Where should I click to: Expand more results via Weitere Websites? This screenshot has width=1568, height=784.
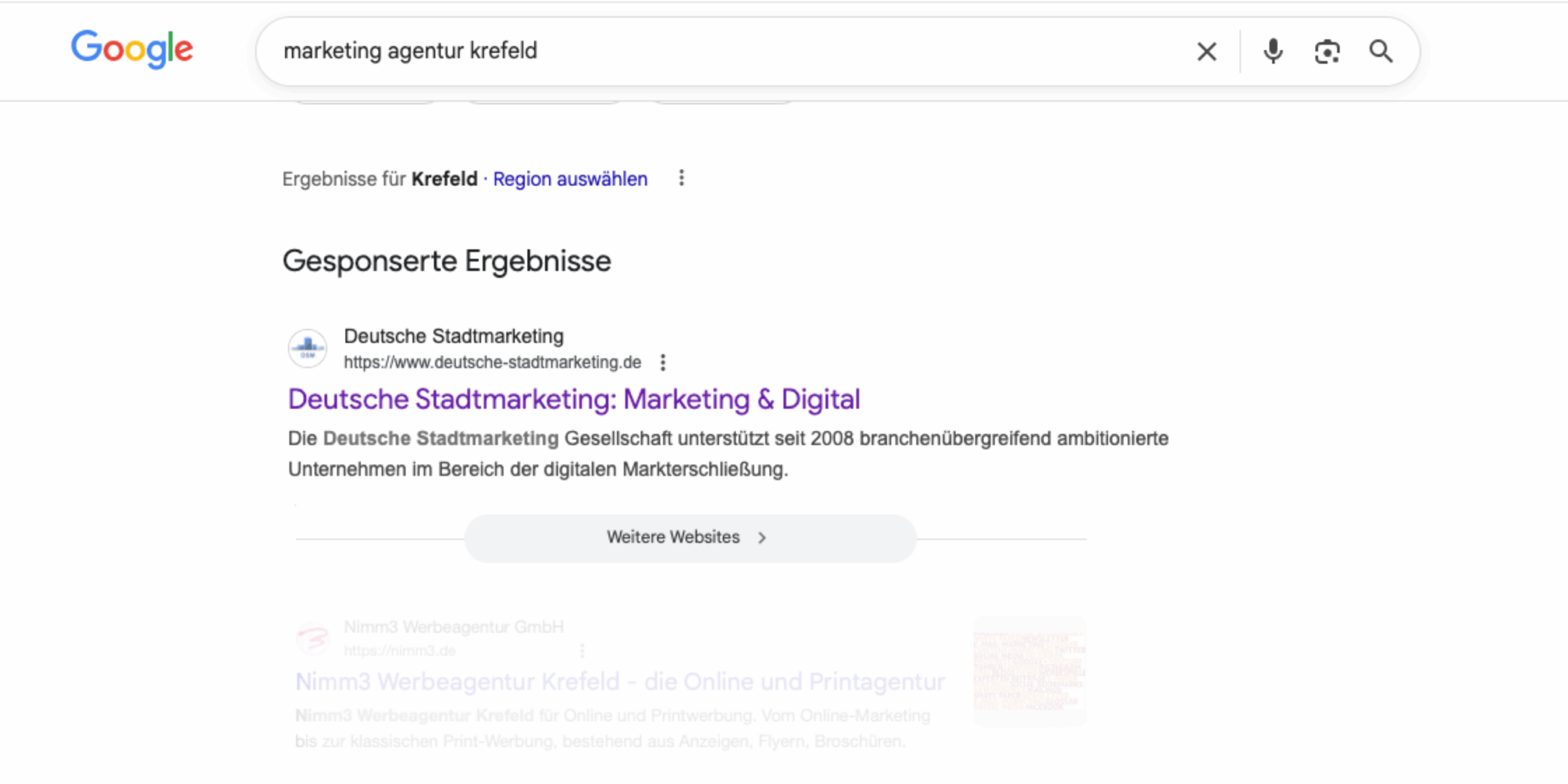tap(673, 537)
